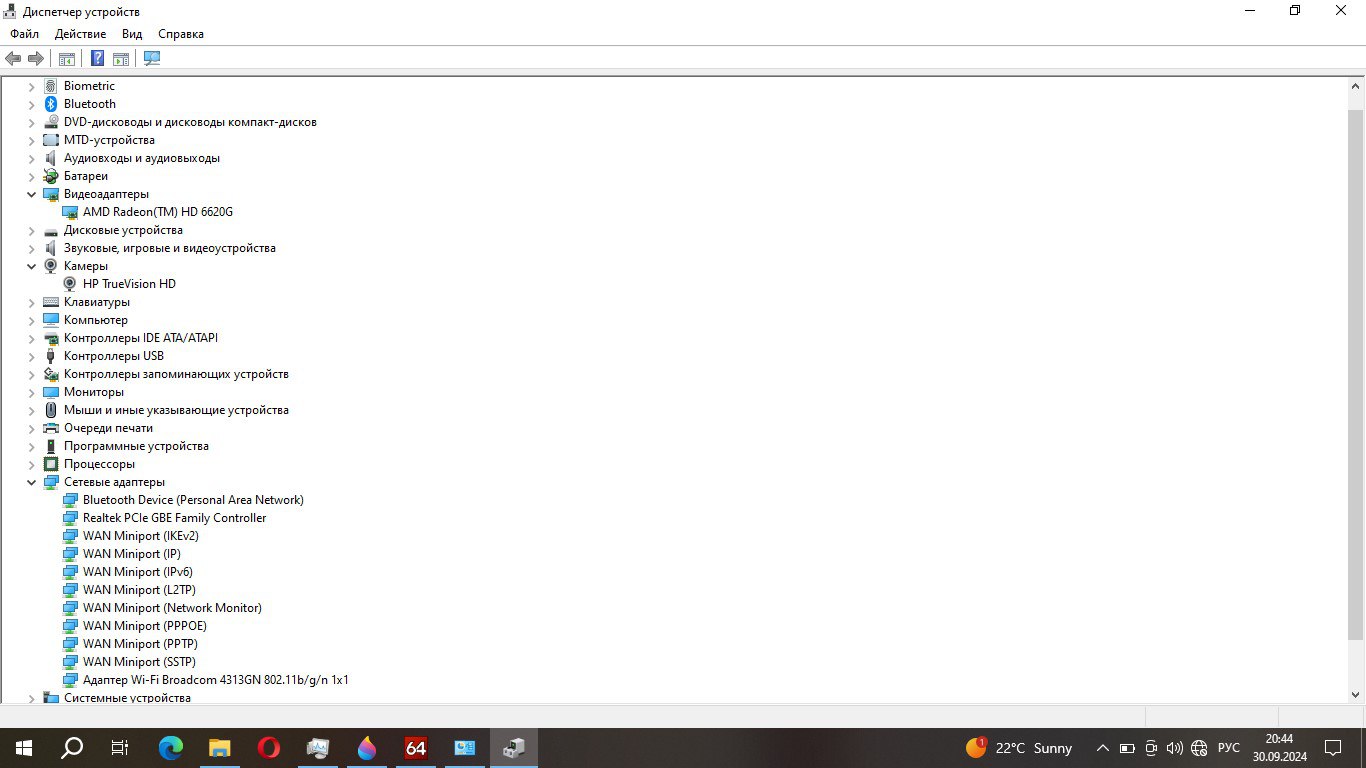Screen dimensions: 1366x768
Task: Select Звуковые, игровые и видеоустройства
Action: coord(170,248)
